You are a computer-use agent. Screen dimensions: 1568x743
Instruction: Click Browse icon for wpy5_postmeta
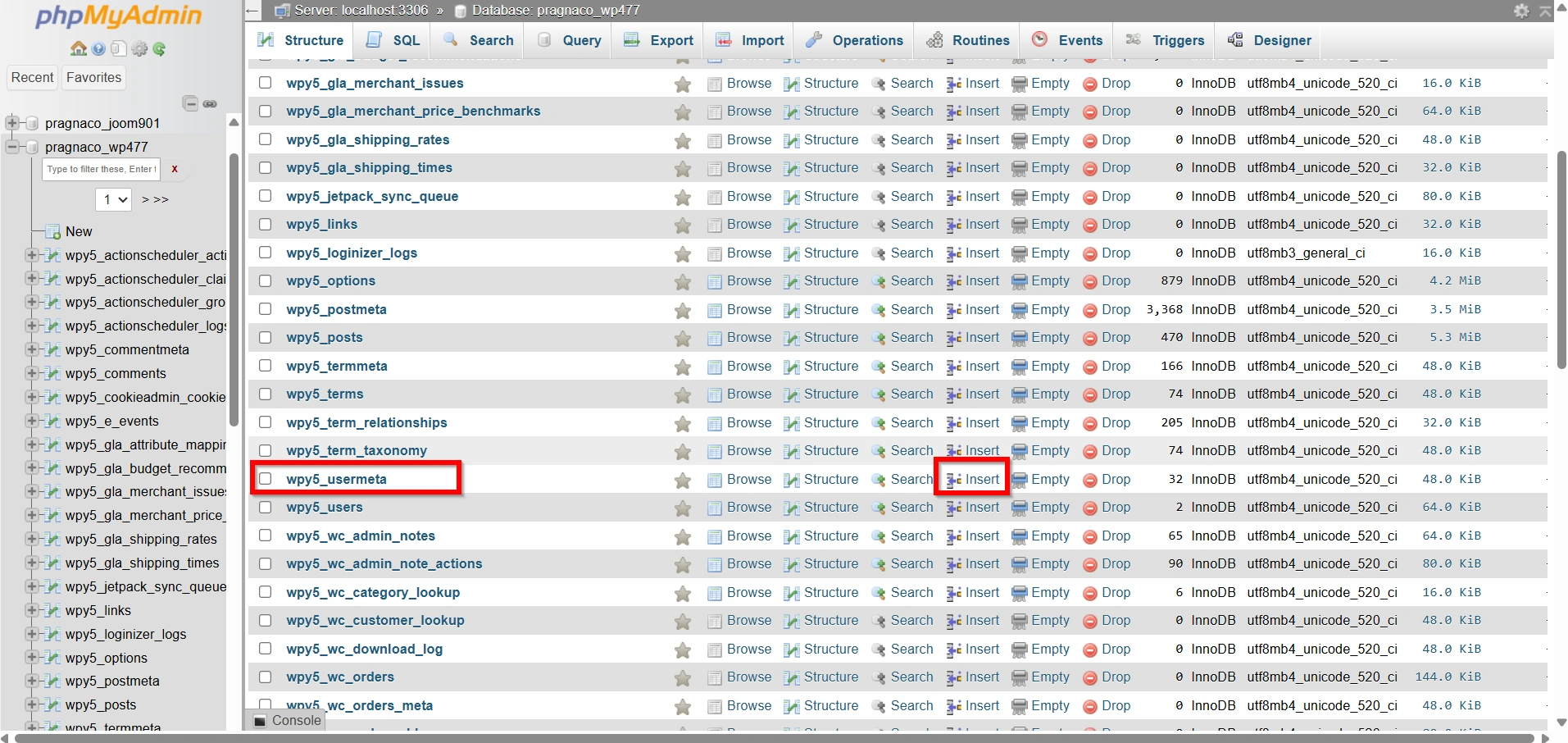(x=715, y=310)
